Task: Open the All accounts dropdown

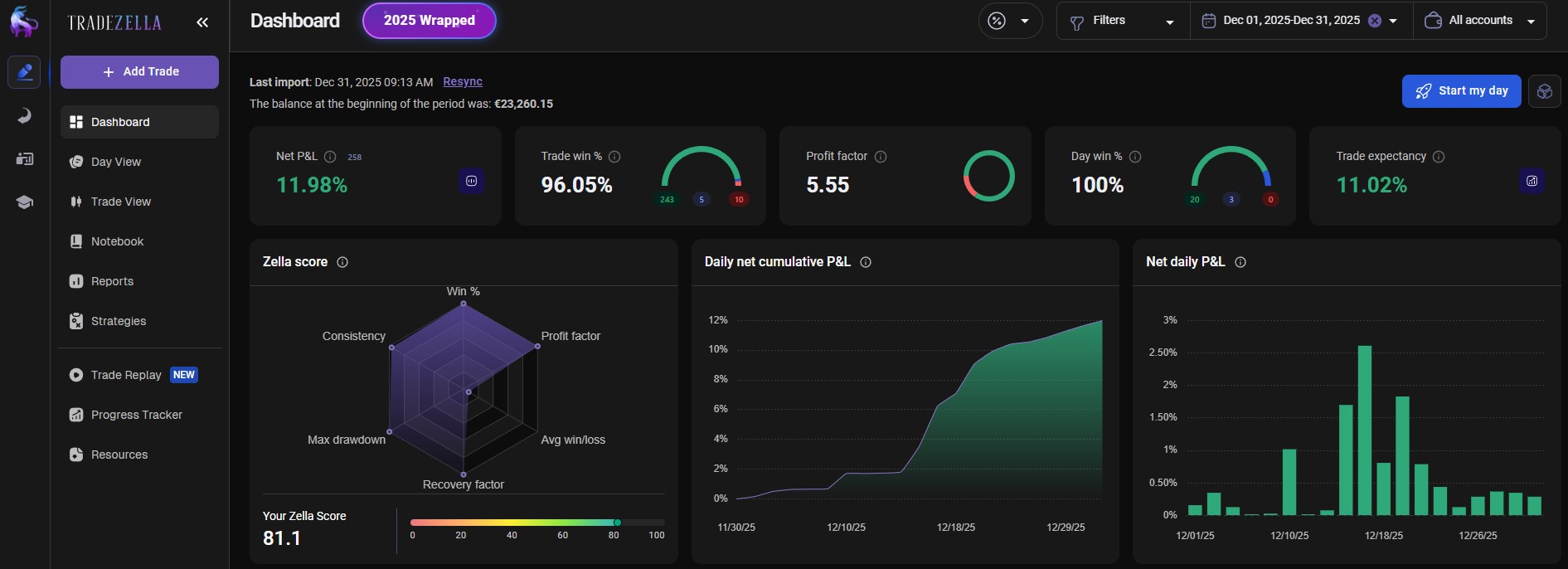Action: [x=1479, y=21]
